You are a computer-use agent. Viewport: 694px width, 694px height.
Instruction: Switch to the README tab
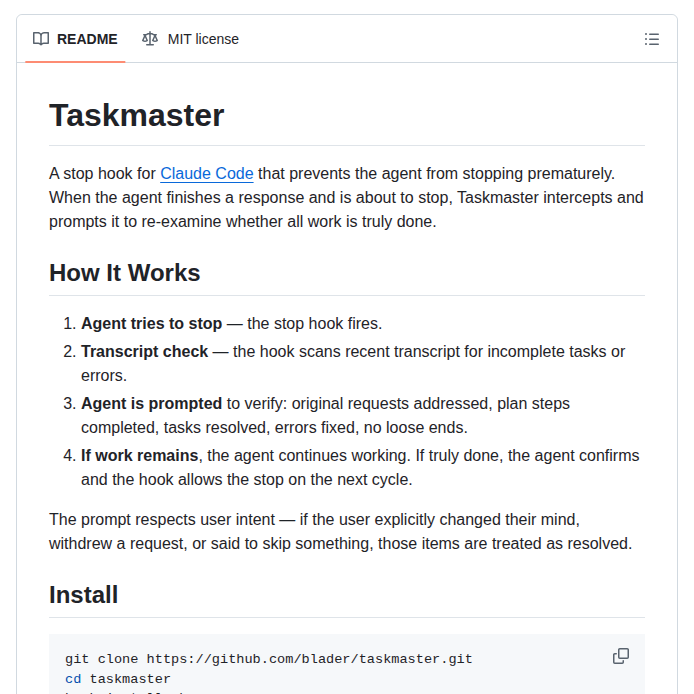coord(75,39)
